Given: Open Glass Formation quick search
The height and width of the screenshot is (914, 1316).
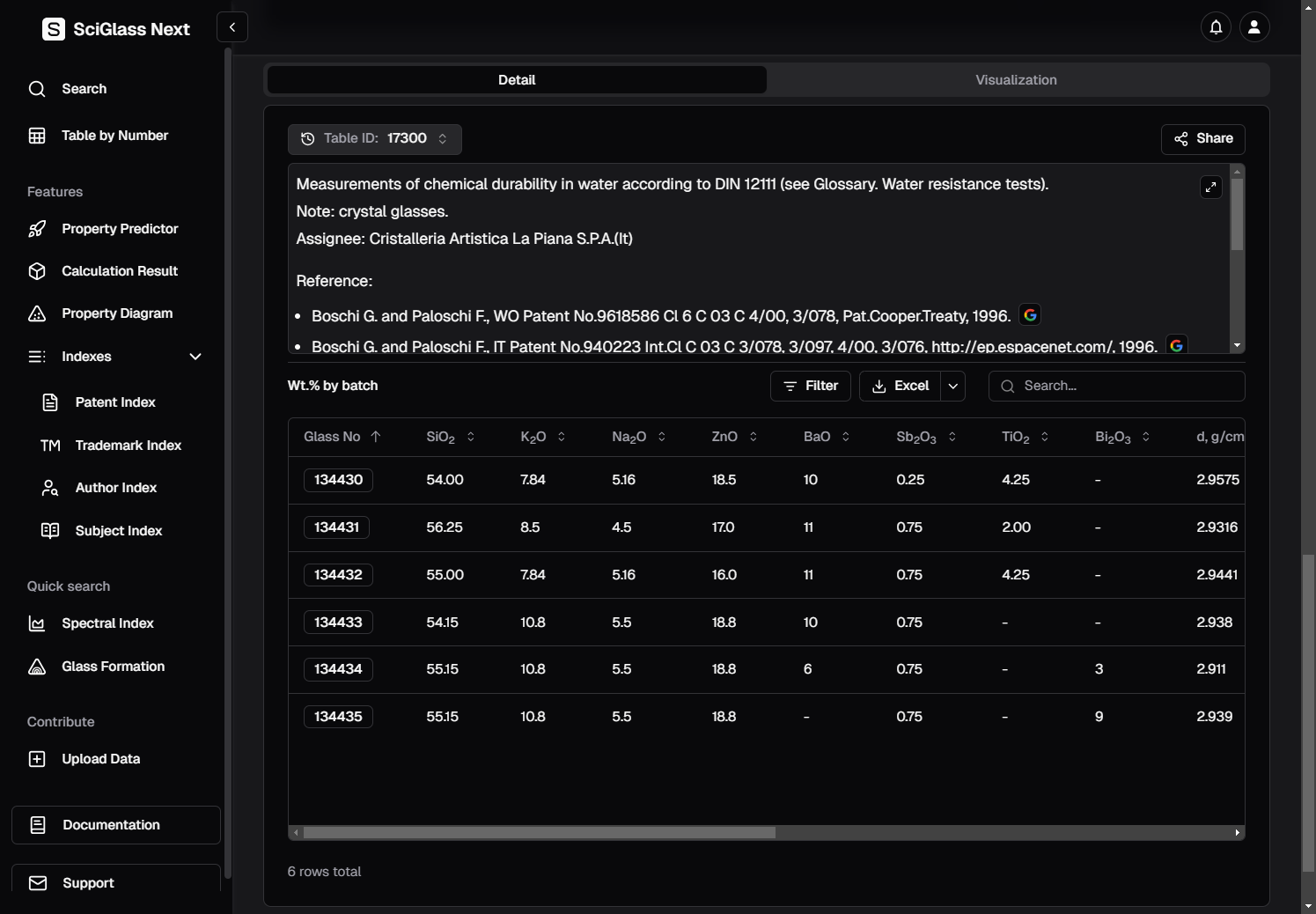Looking at the screenshot, I should [x=113, y=667].
